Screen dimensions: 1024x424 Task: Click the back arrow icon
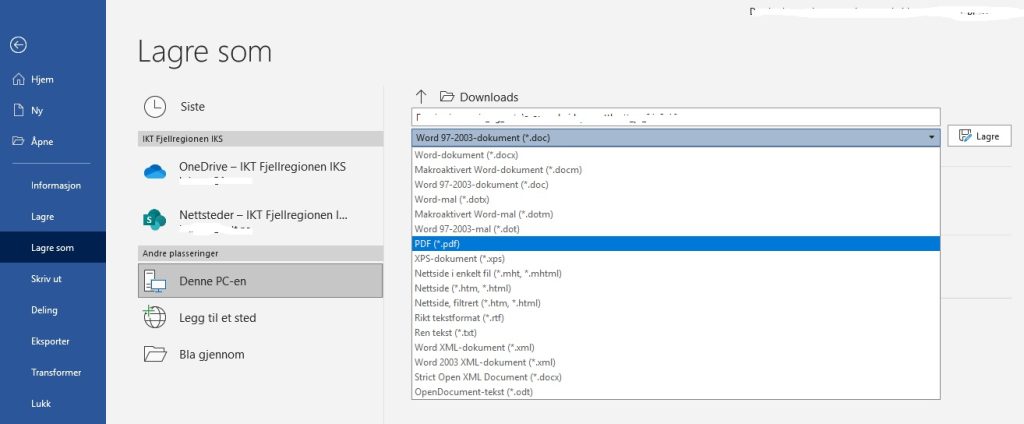(18, 44)
